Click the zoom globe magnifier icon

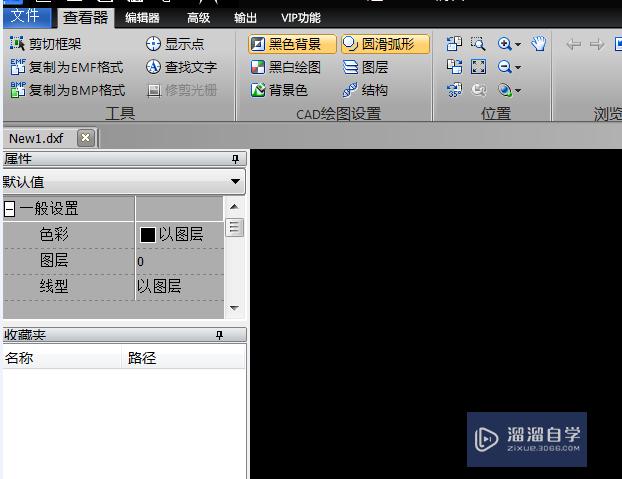(505, 90)
